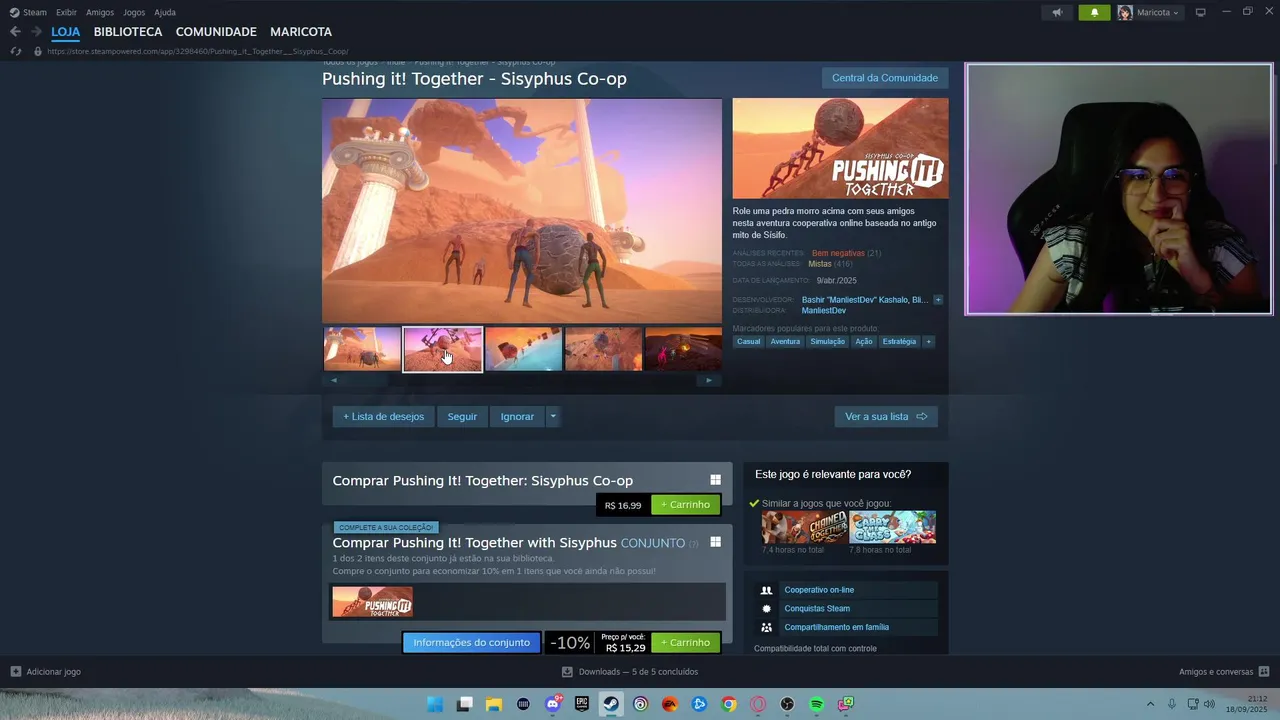This screenshot has height=720, width=1280.
Task: Open the green notifications bell
Action: point(1094,12)
